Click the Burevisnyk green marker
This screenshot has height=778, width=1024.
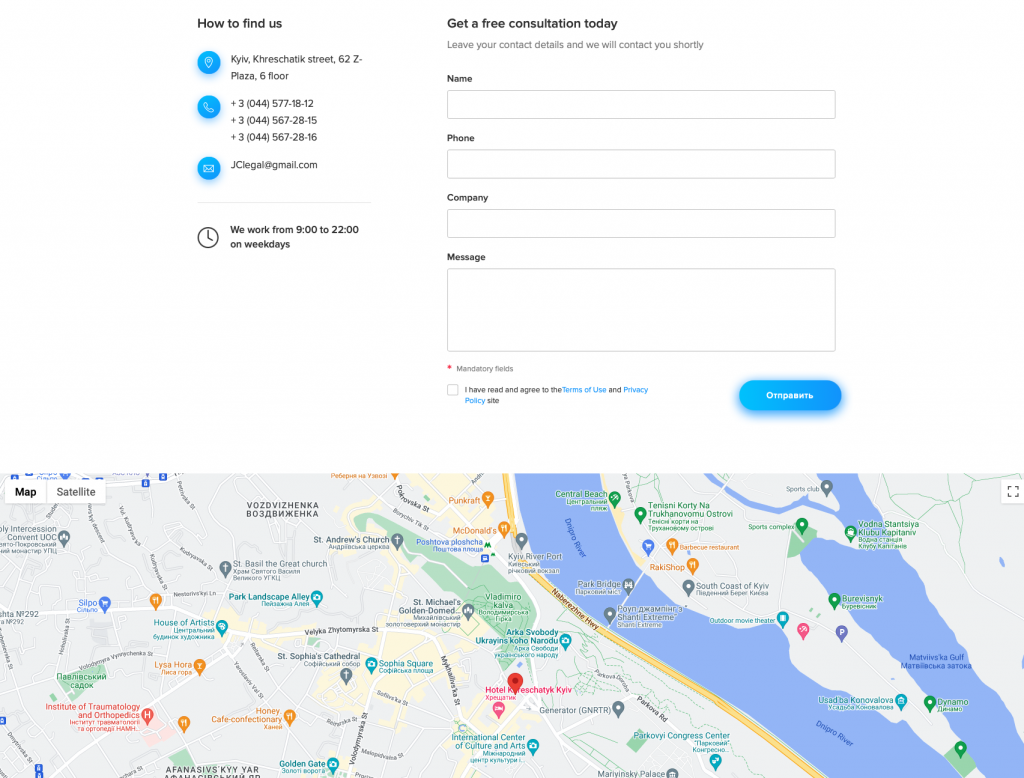[x=834, y=600]
